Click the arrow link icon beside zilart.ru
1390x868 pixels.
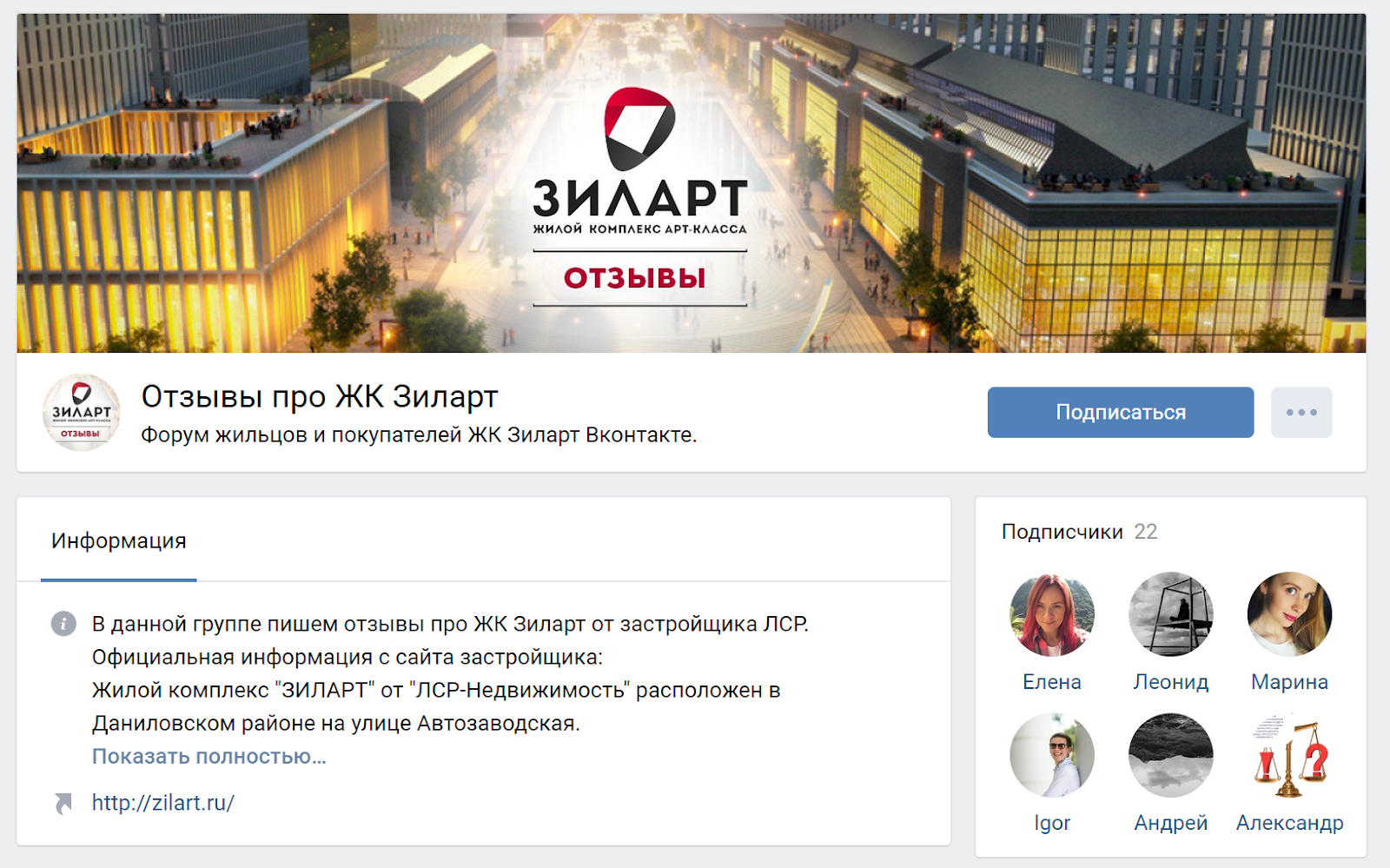click(x=63, y=804)
